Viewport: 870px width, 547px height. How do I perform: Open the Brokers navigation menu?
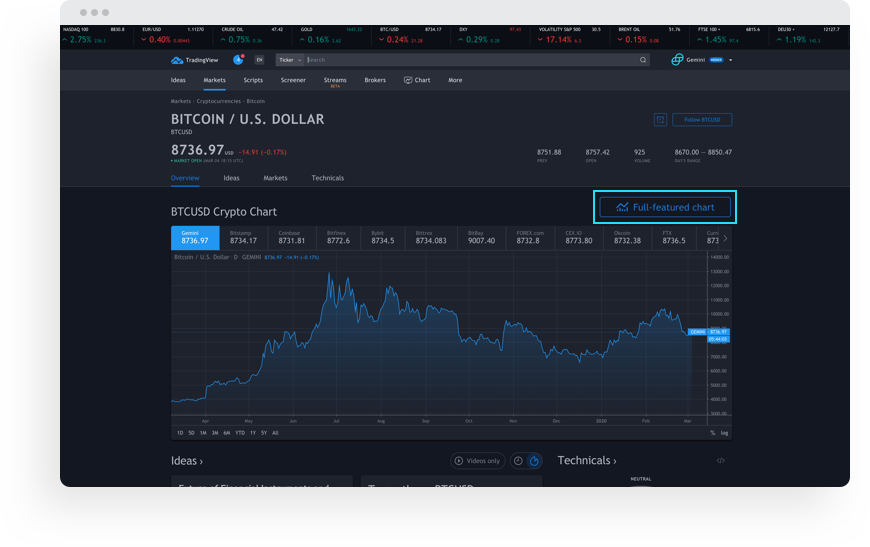point(375,80)
